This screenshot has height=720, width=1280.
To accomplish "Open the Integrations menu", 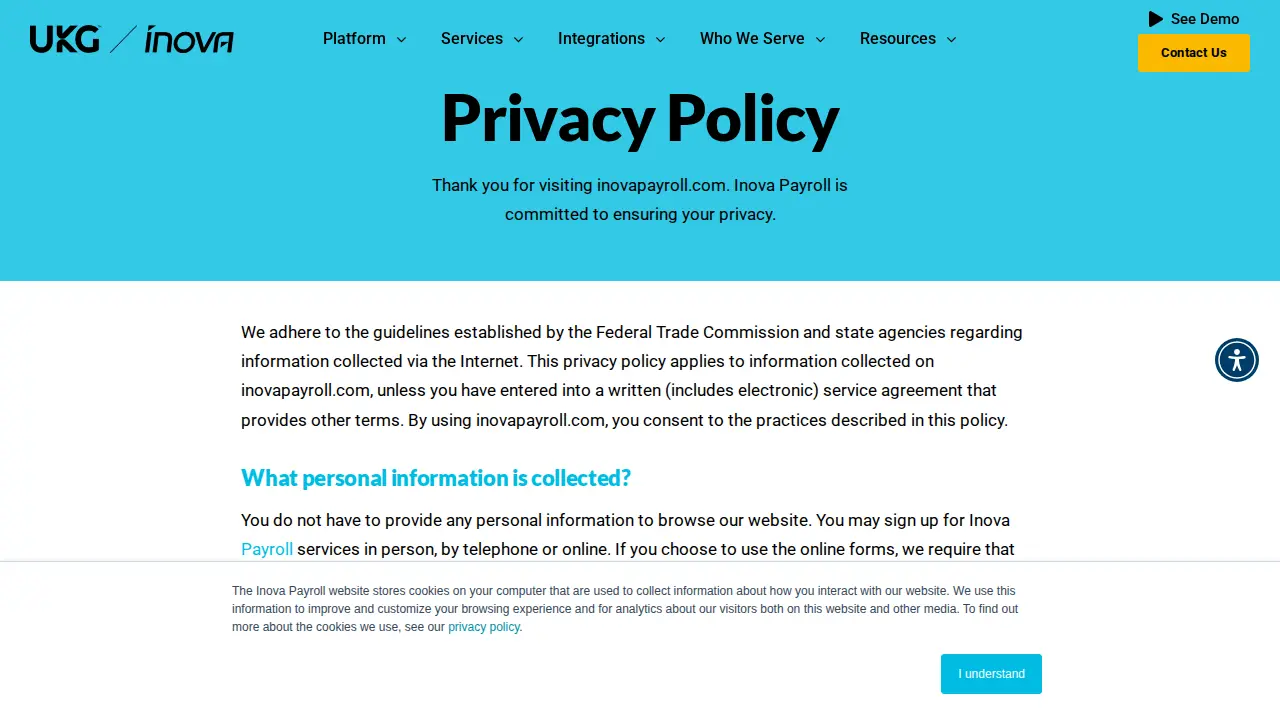I will click(601, 39).
